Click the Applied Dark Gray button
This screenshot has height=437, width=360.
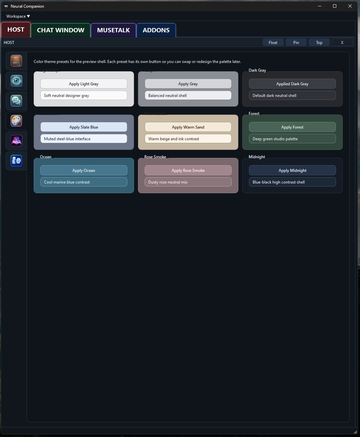[x=292, y=84]
